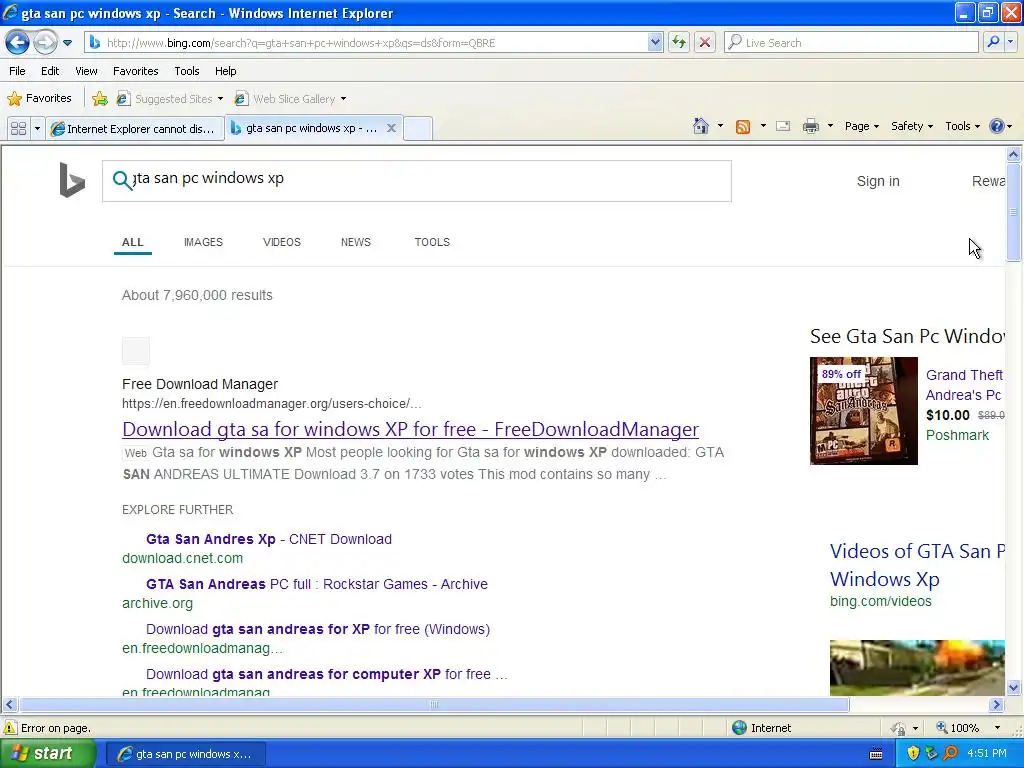Screen dimensions: 1024x768
Task: Open a new blank tab
Action: pyautogui.click(x=418, y=129)
